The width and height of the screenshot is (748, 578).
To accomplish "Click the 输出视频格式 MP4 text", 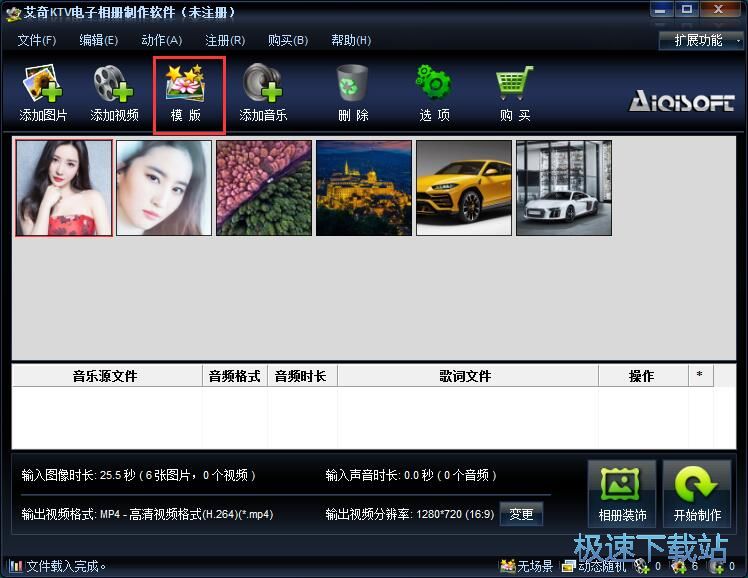I will 147,514.
